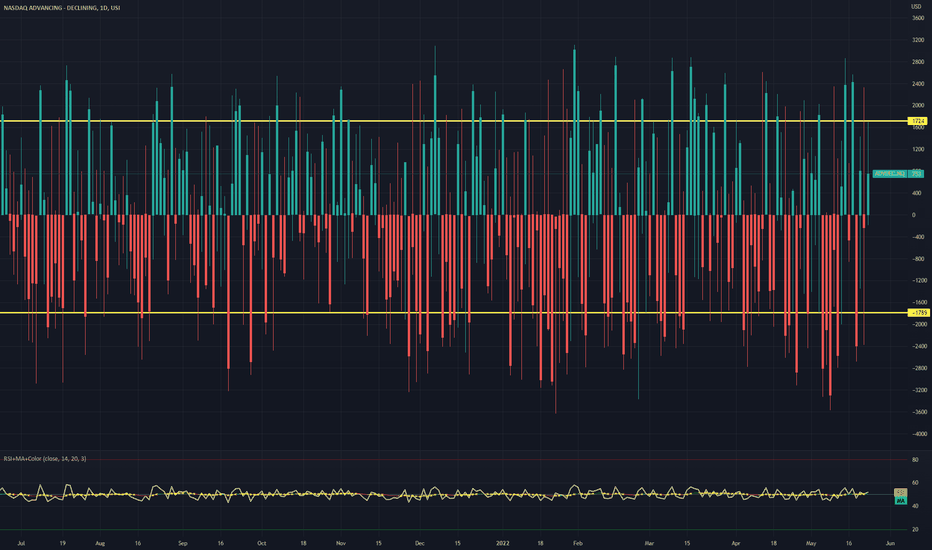Open the RSI+MA+Color indicator legend
This screenshot has width=932, height=550.
click(x=45, y=458)
